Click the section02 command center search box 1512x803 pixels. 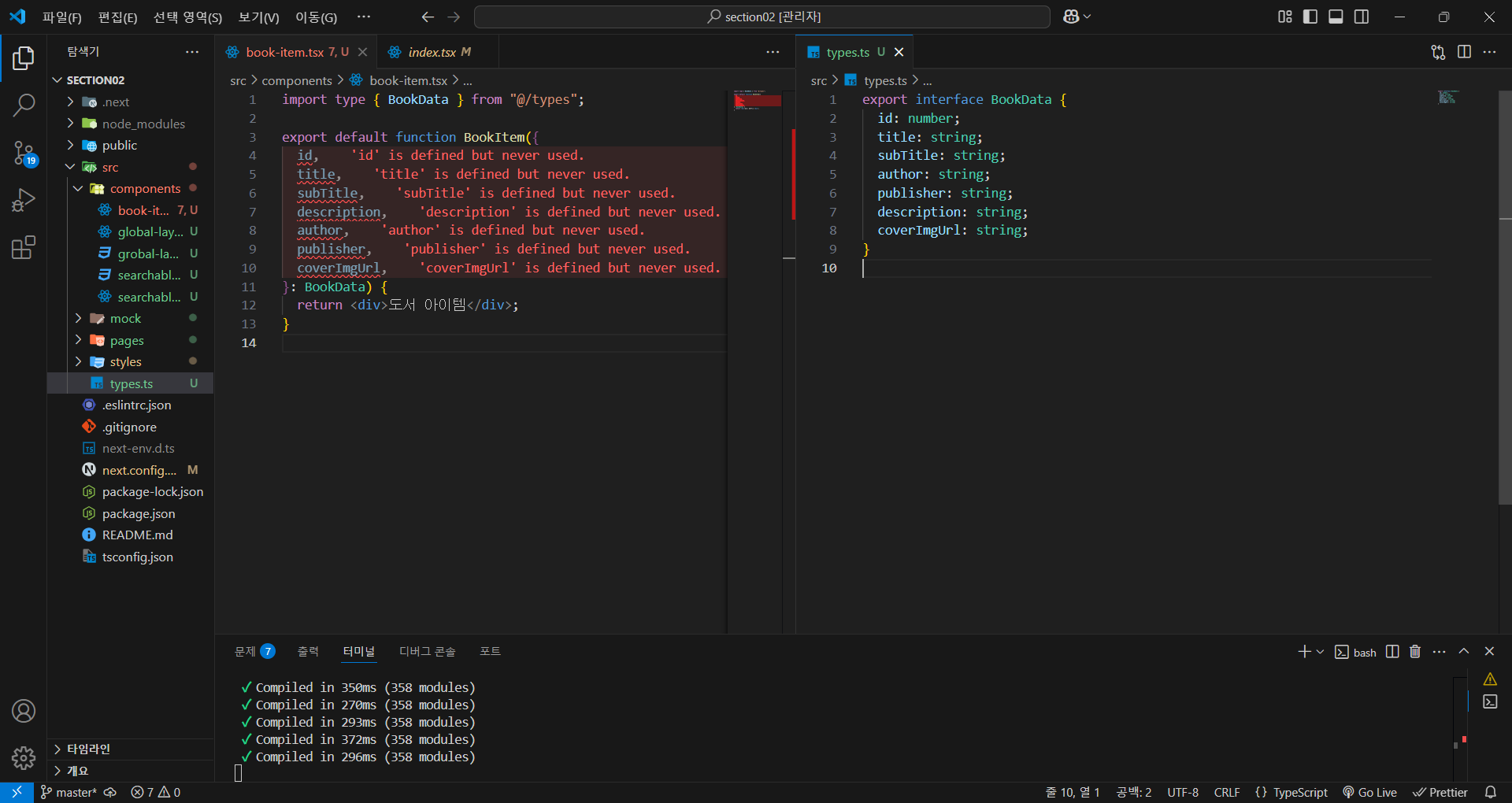[x=762, y=17]
